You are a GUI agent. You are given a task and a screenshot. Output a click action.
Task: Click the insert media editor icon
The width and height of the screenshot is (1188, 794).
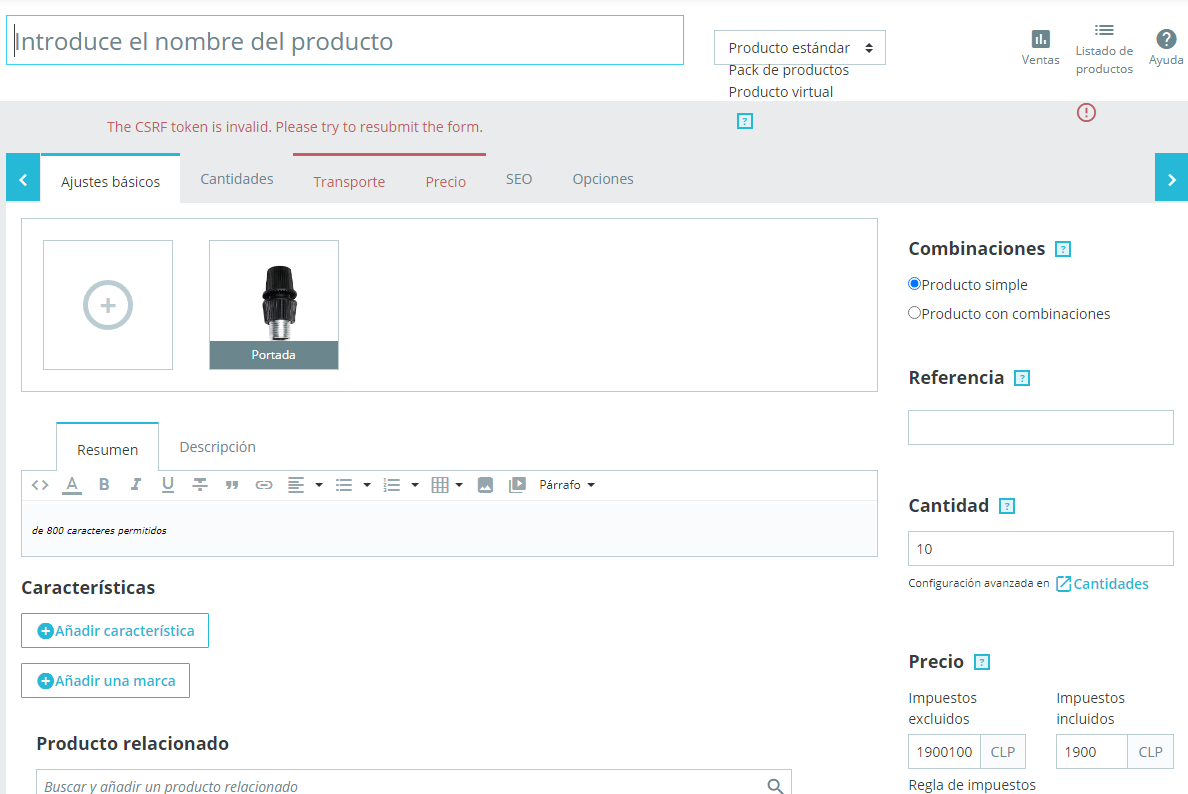click(517, 485)
